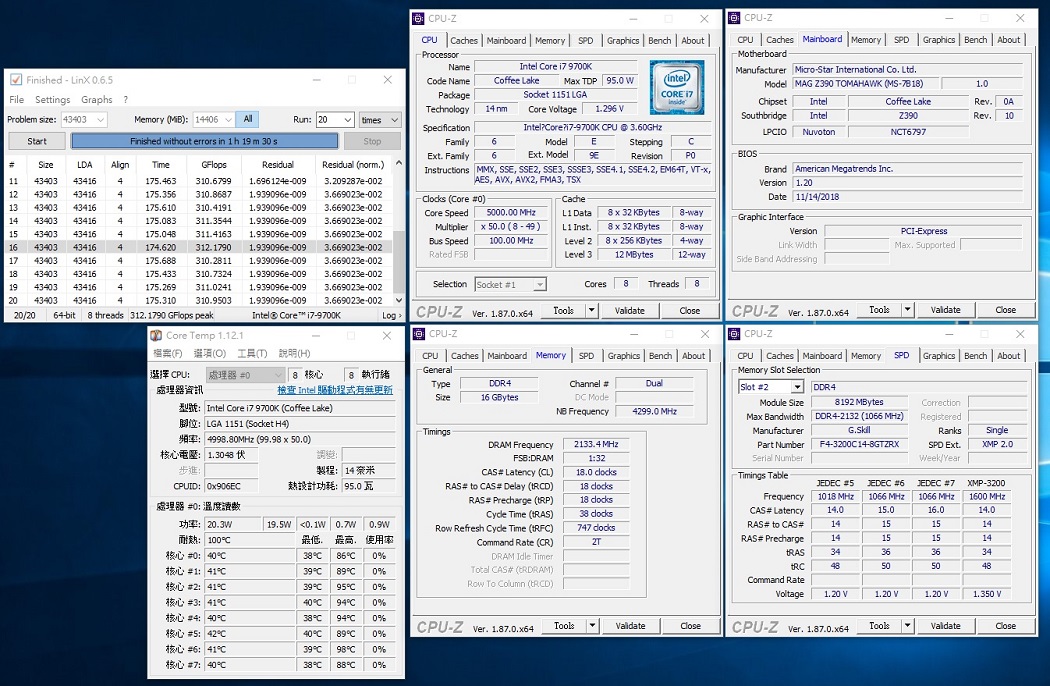
Task: Open the Slot #2 memory slot dropdown
Action: [x=797, y=387]
